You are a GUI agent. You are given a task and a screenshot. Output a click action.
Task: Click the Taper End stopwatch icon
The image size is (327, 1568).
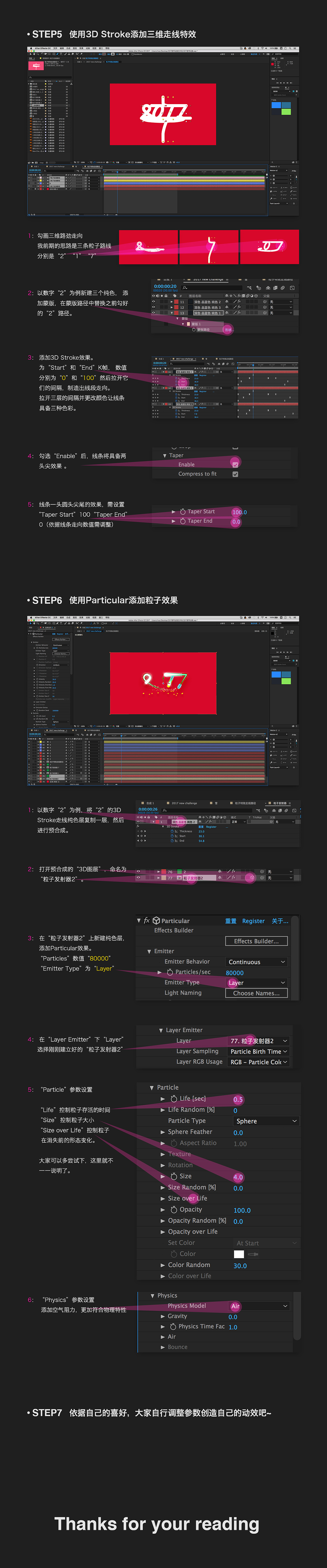click(x=183, y=521)
